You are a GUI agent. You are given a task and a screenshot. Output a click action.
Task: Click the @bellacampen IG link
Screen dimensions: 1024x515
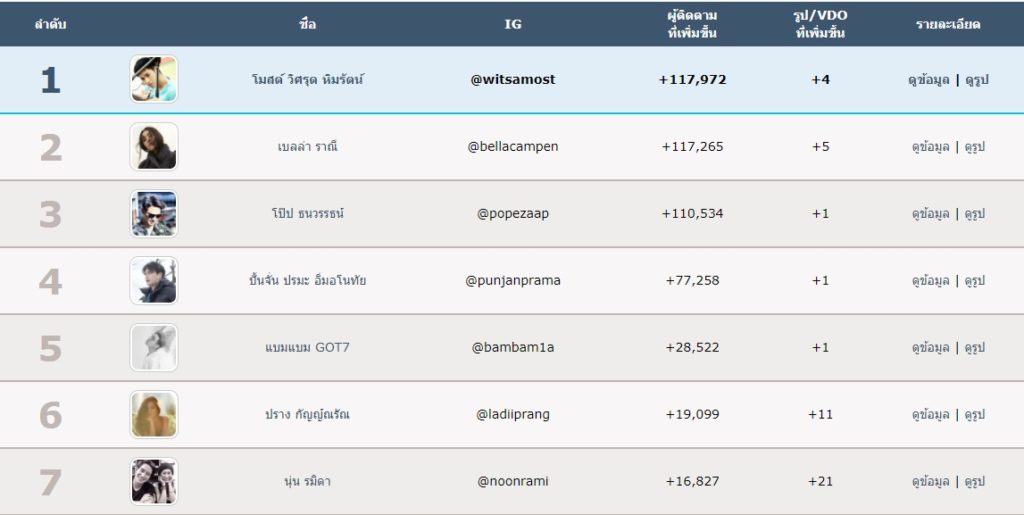[x=513, y=147]
